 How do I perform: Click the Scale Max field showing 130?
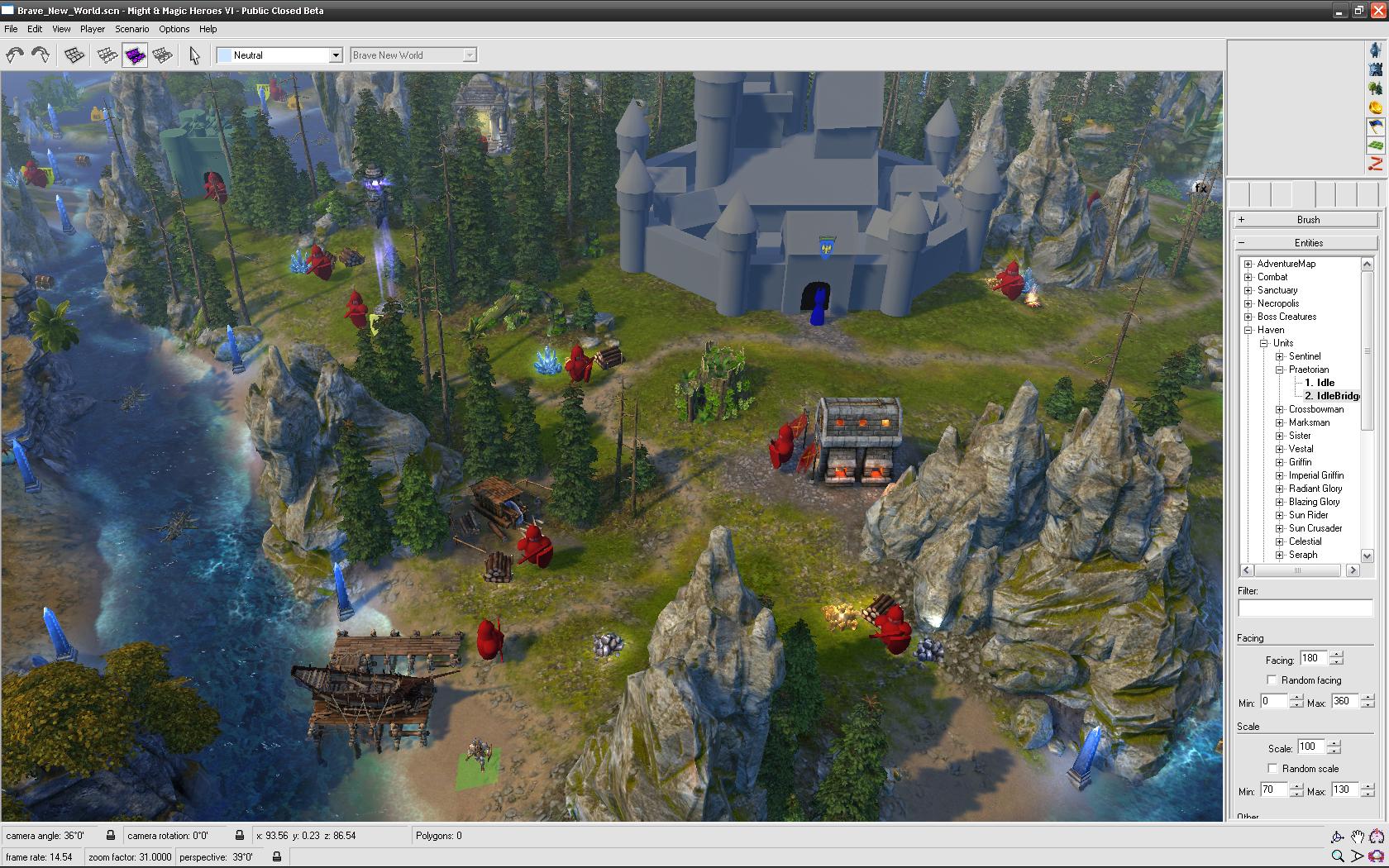tap(1344, 789)
